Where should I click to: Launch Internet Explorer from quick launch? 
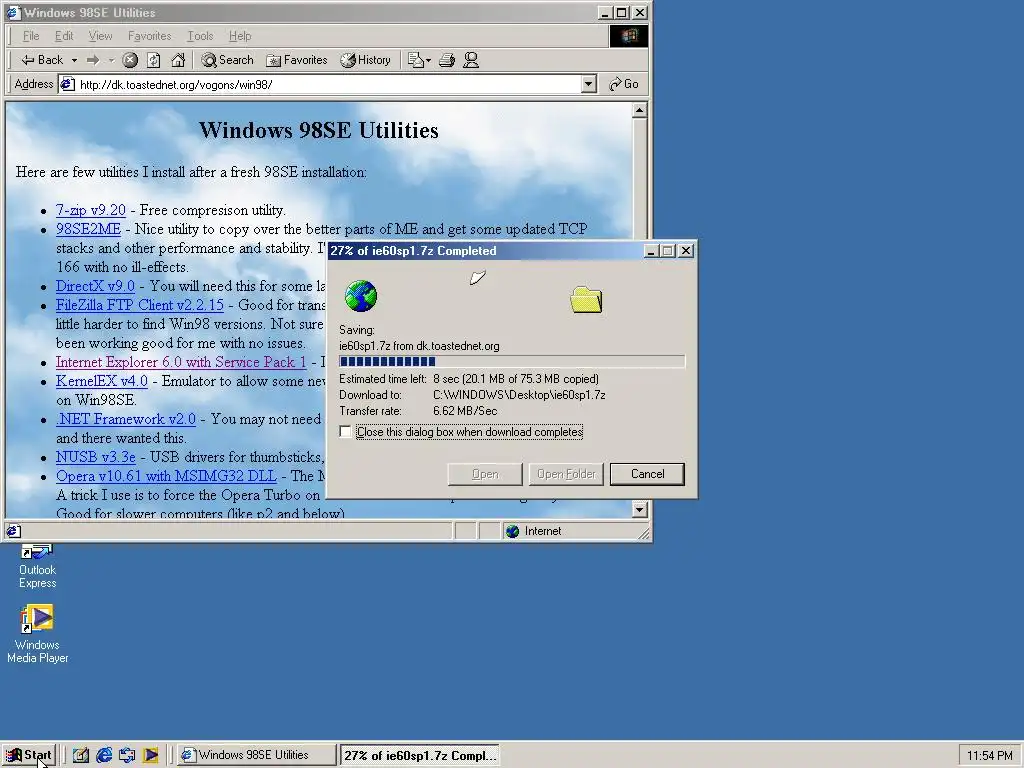tap(104, 755)
